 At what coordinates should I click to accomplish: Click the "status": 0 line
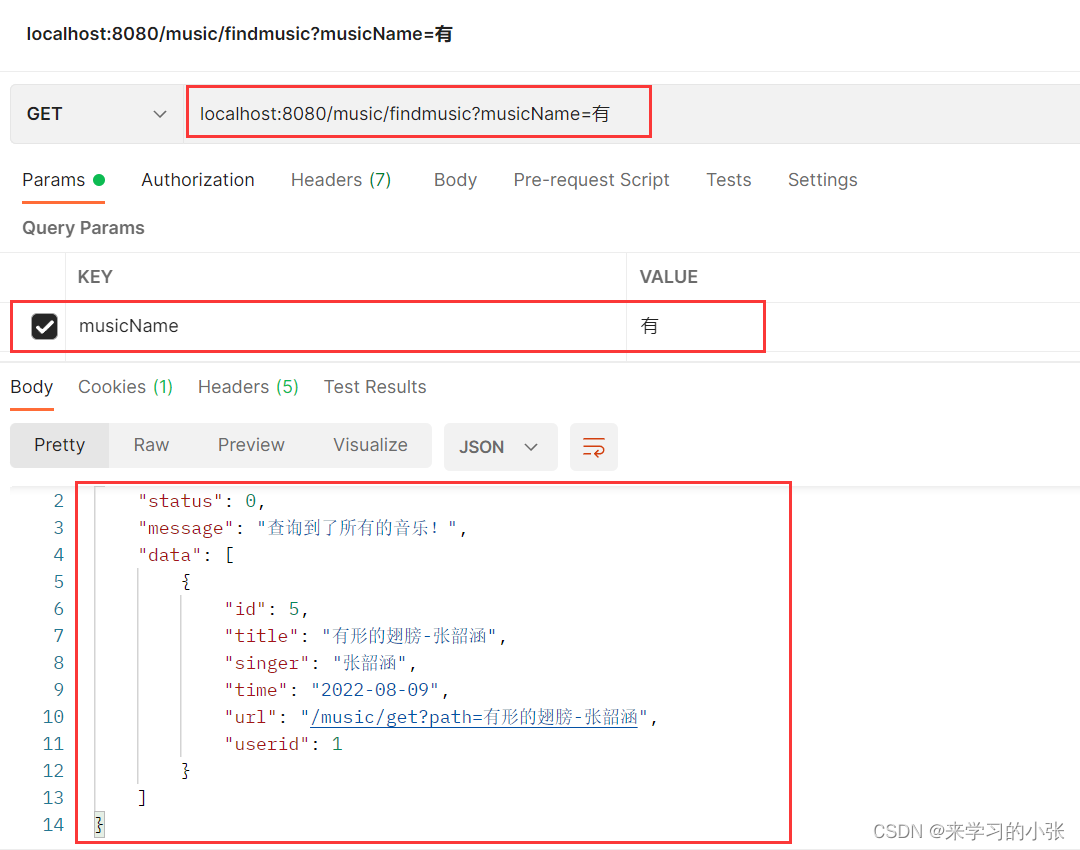[x=202, y=501]
